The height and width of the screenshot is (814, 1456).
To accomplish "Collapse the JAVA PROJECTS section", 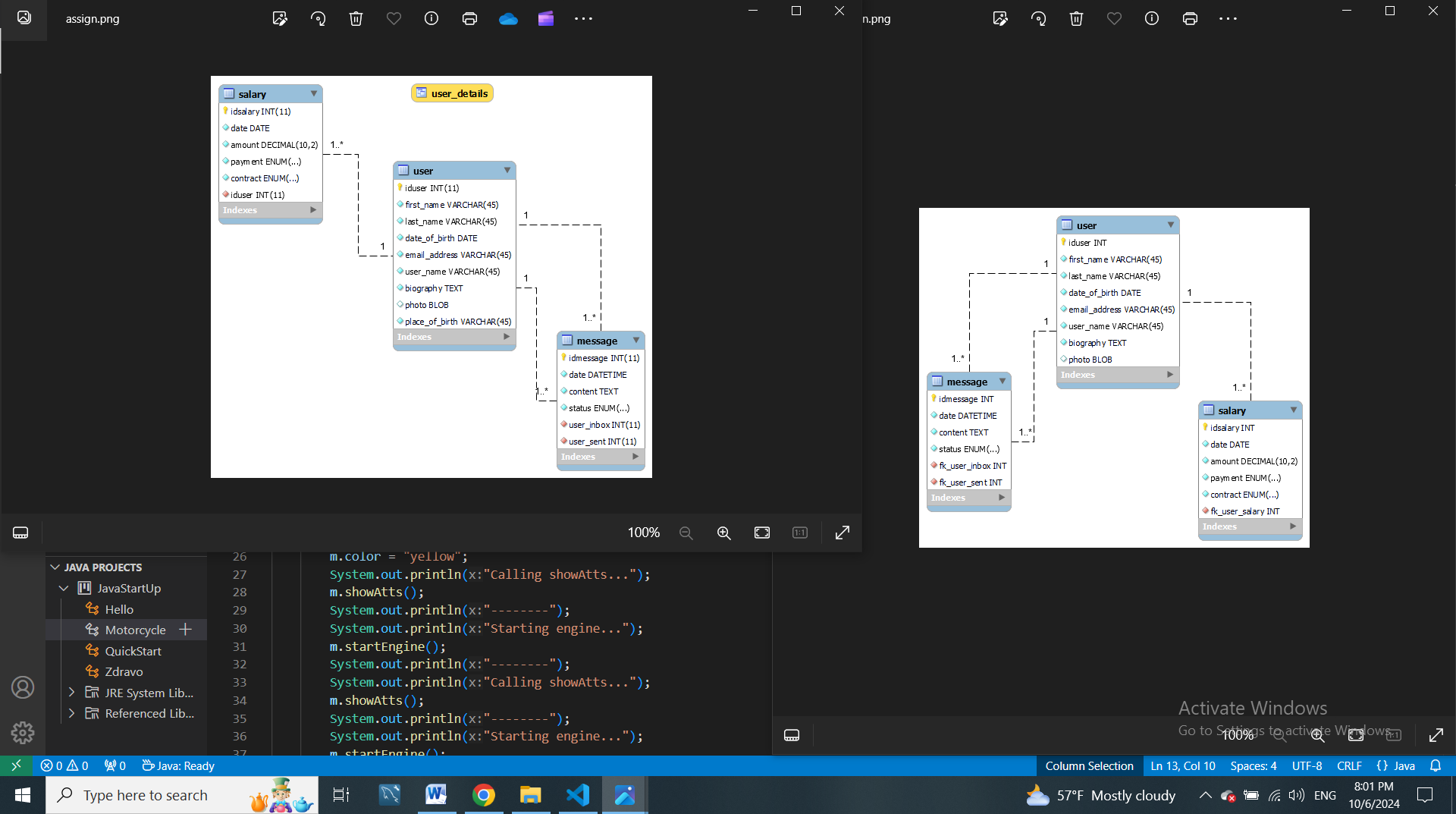I will click(55, 567).
